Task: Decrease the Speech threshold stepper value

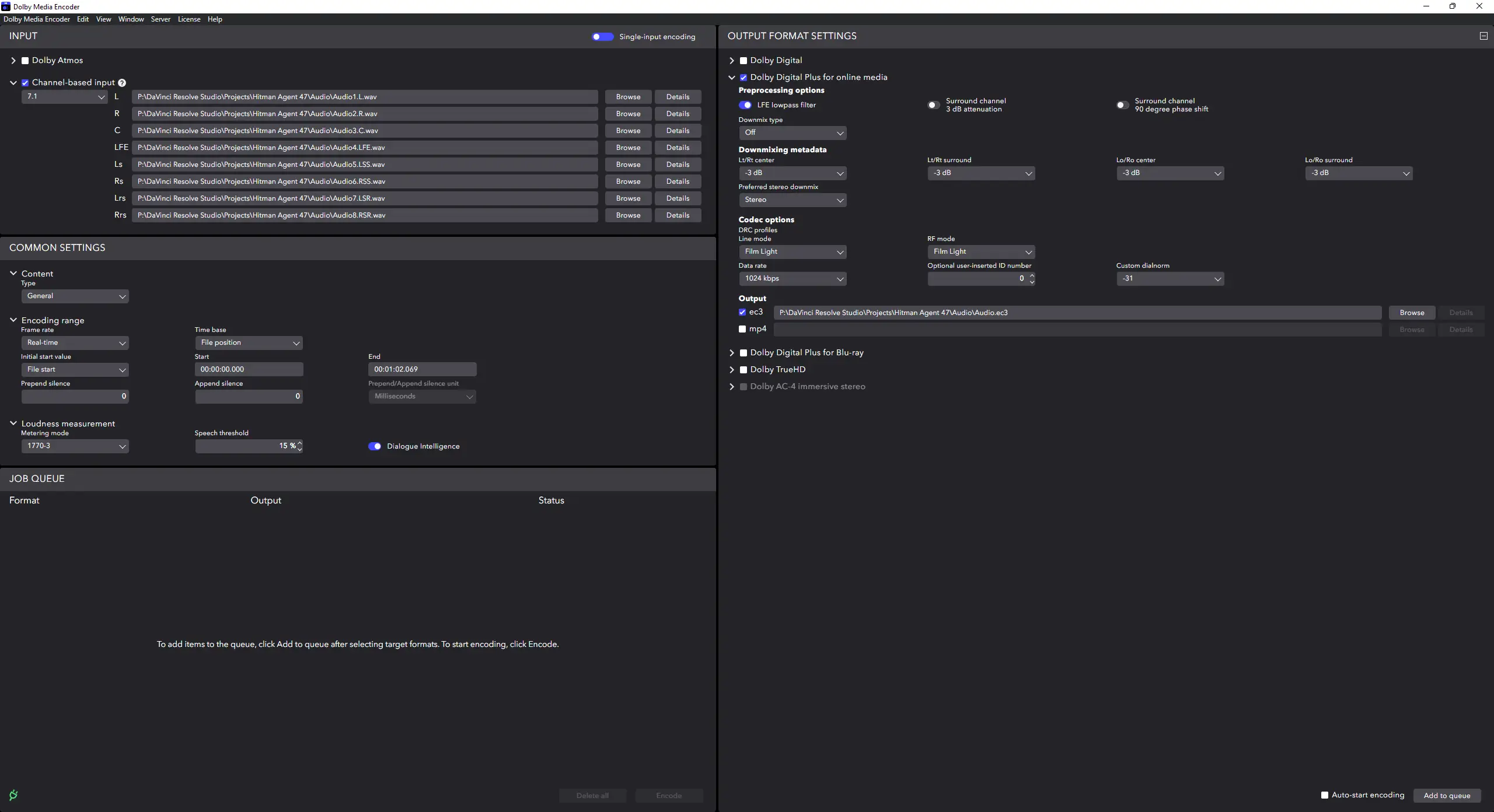Action: point(300,449)
